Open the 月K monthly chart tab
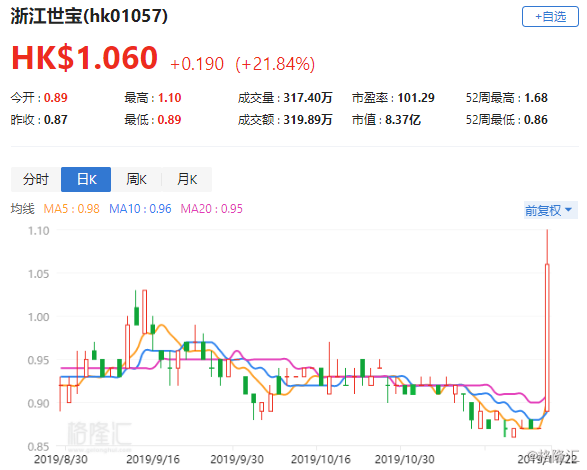 [x=187, y=179]
